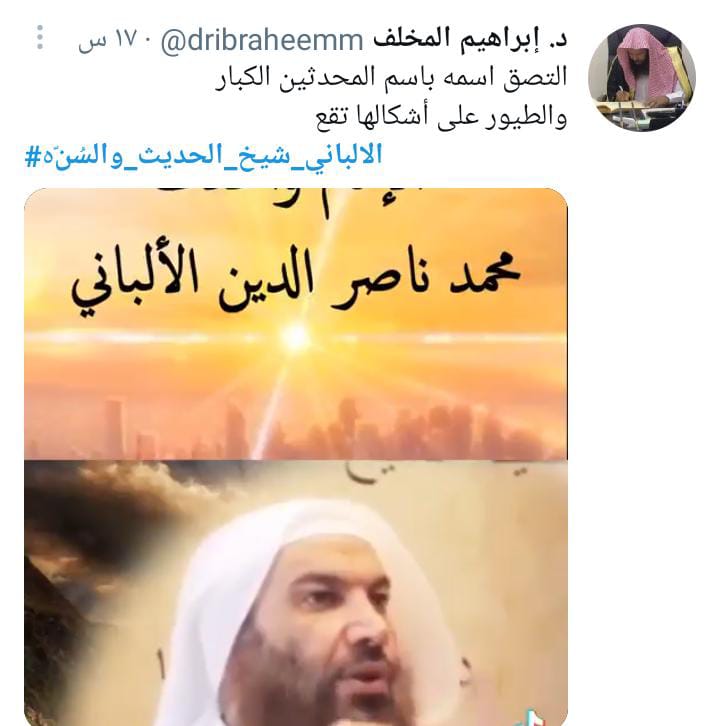720x726 pixels.
Task: Tap the city skyline silhouette in the media
Action: [296, 428]
